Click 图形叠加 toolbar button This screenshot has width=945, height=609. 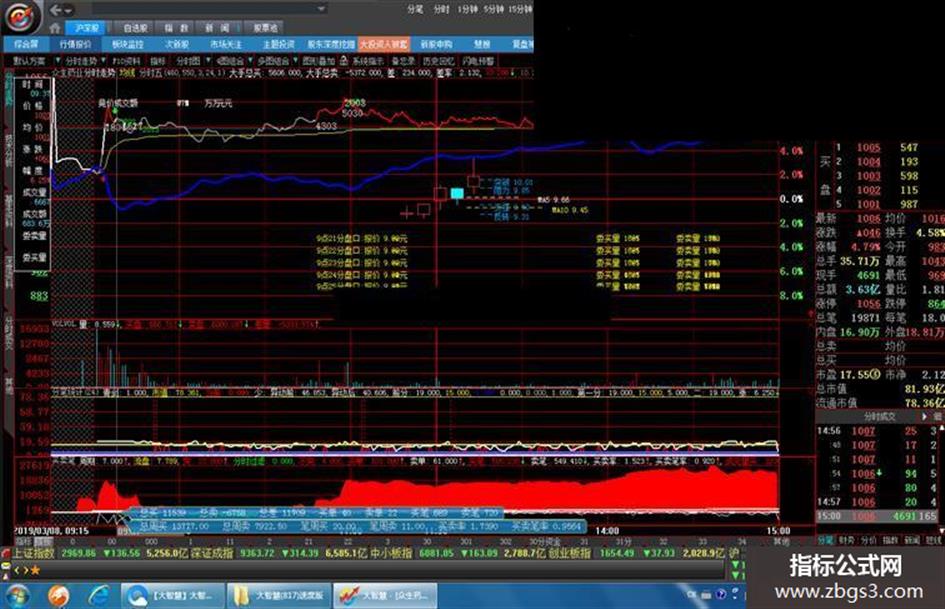318,61
